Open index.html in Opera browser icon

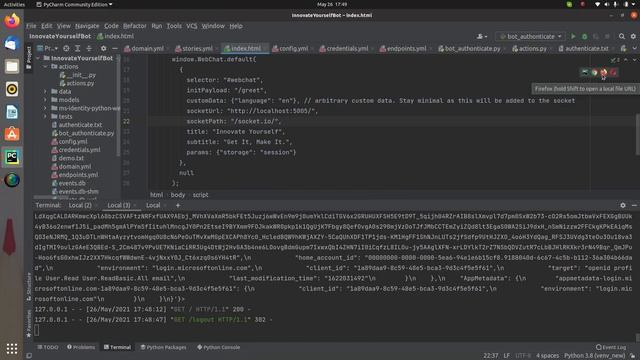613,72
